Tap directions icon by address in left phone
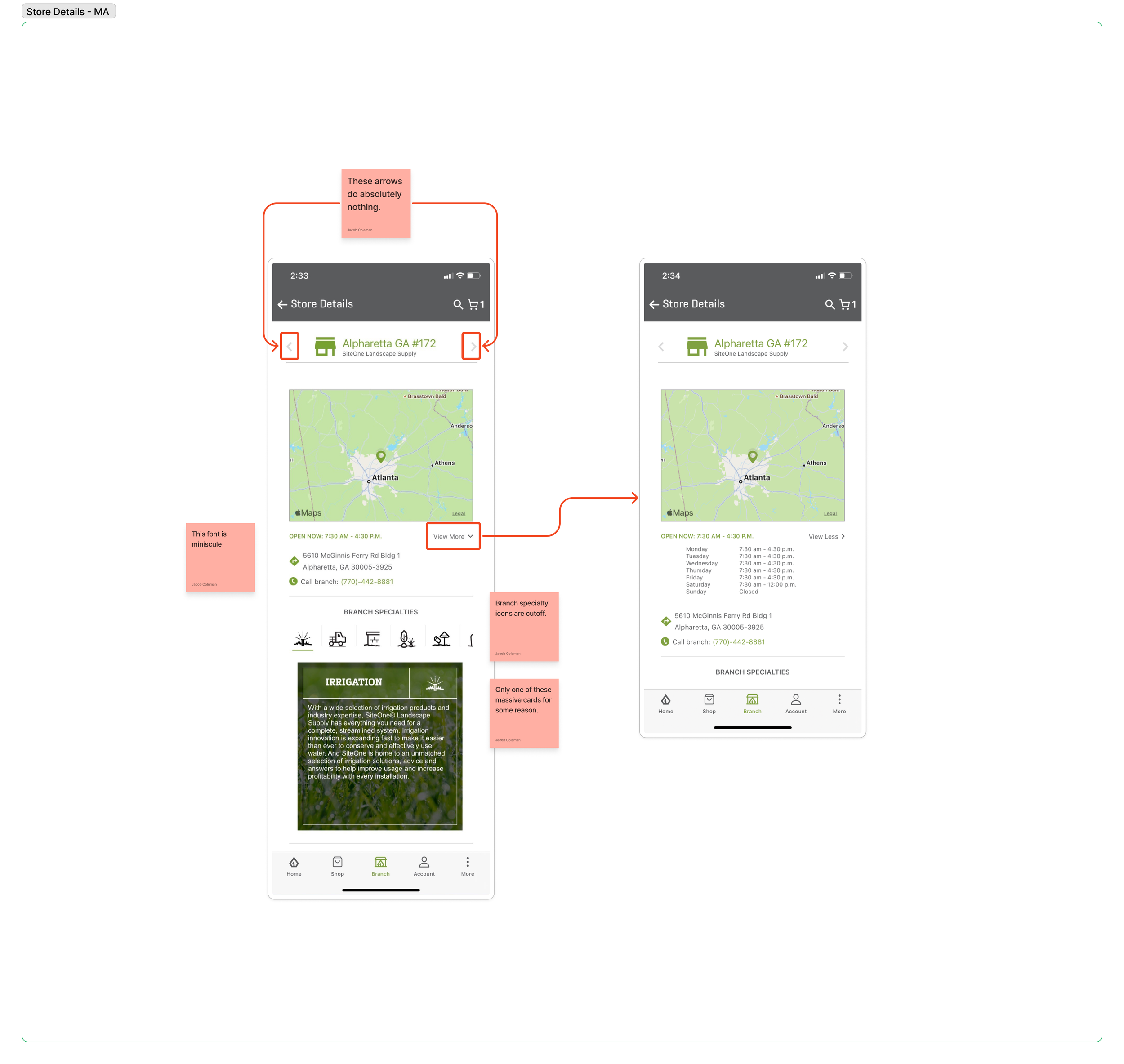Screen dimensions: 1124x1064 (294, 561)
